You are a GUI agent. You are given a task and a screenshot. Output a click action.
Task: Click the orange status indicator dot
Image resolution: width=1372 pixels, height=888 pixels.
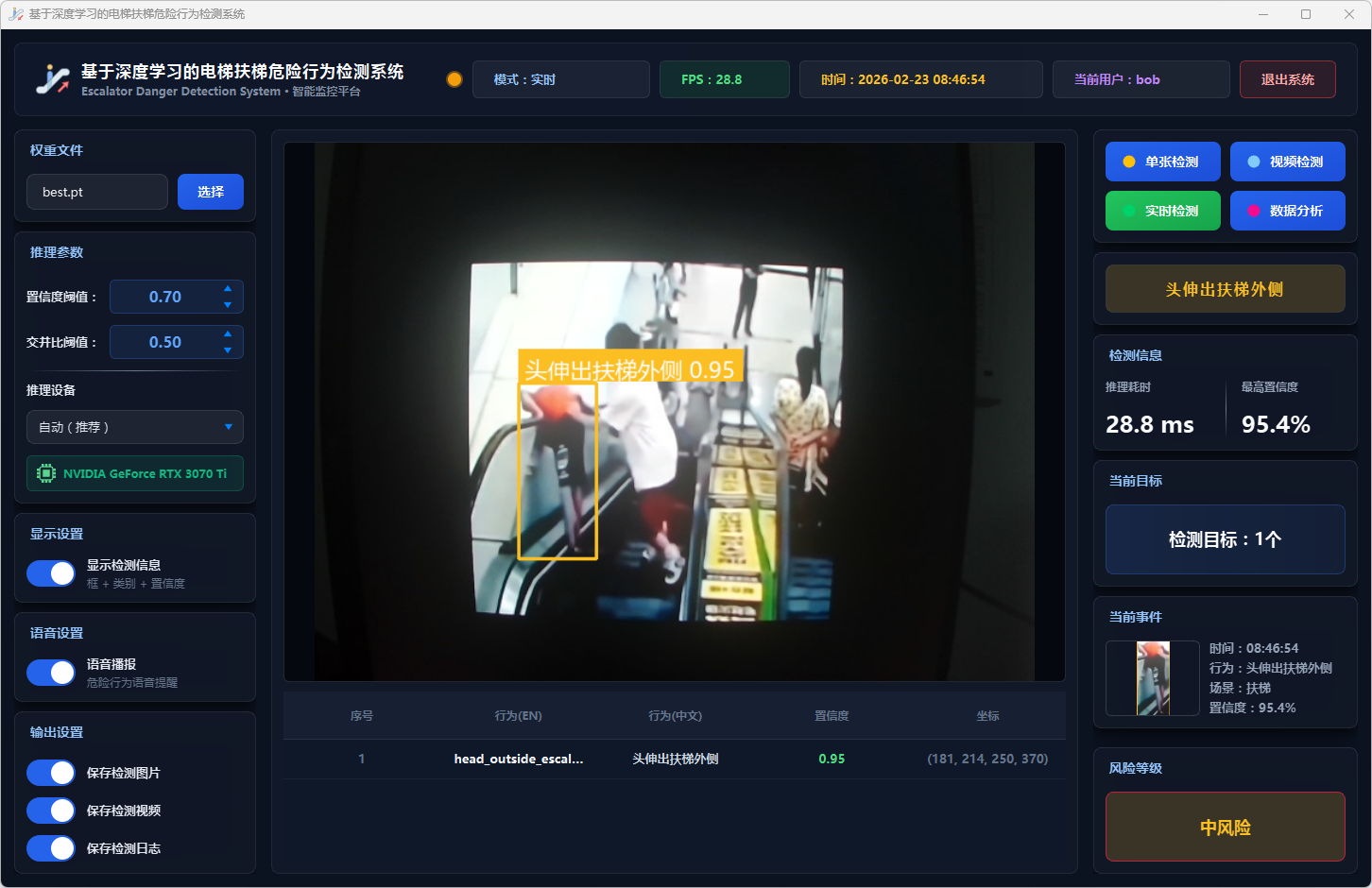pos(454,79)
